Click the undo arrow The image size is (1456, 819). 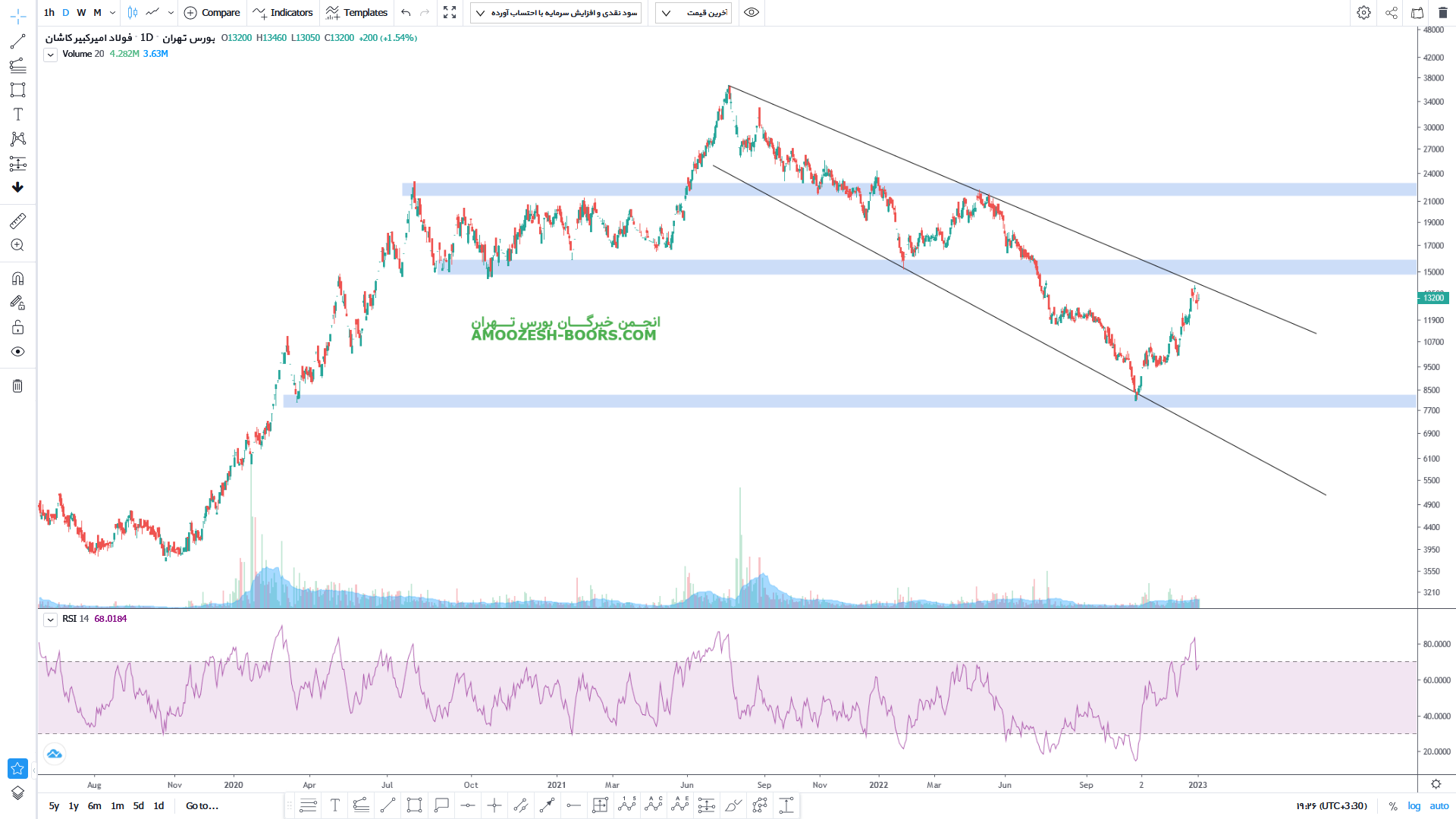[x=406, y=13]
